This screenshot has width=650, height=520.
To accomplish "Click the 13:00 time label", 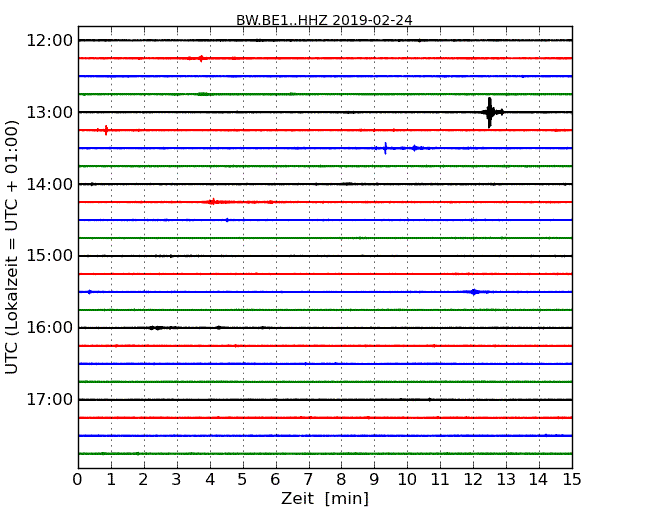I will pos(50,112).
